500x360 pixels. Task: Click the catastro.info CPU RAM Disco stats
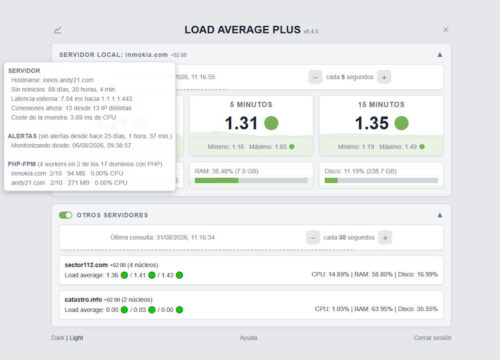376,309
